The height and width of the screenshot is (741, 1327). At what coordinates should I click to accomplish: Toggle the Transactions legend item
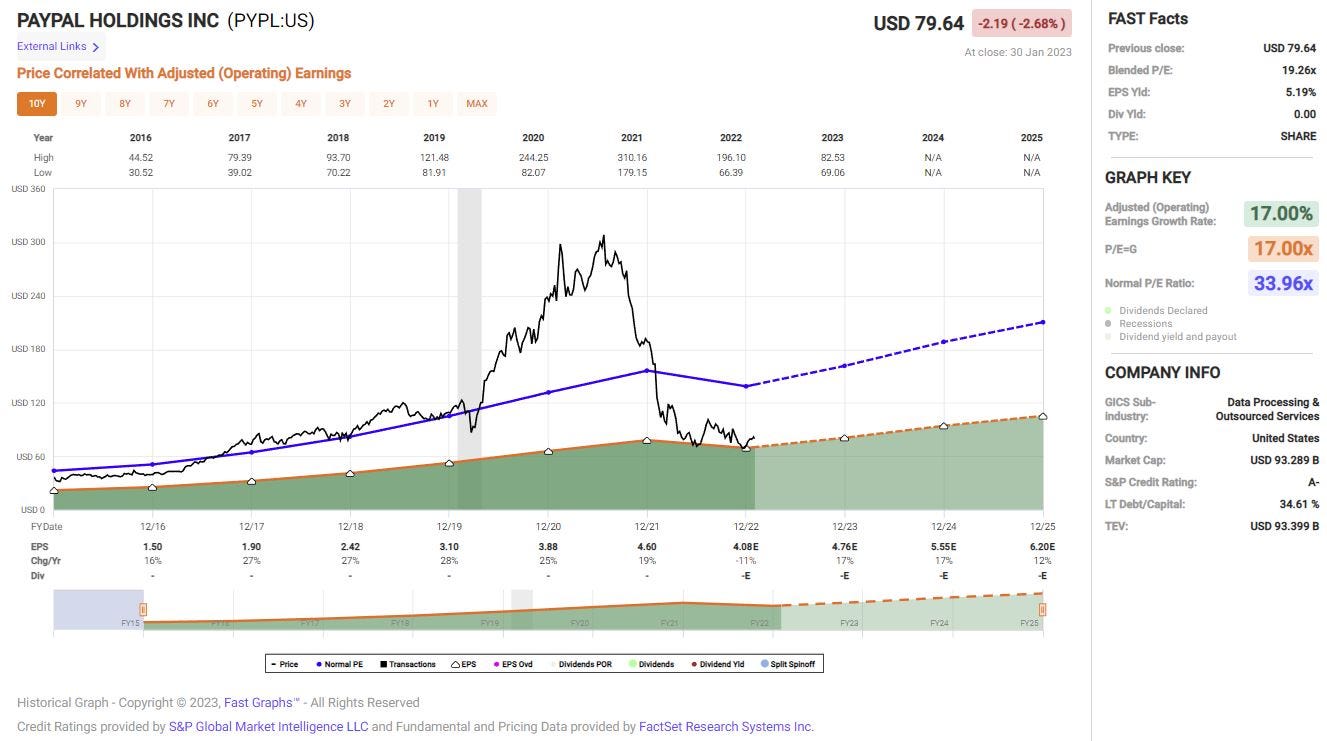(x=407, y=664)
